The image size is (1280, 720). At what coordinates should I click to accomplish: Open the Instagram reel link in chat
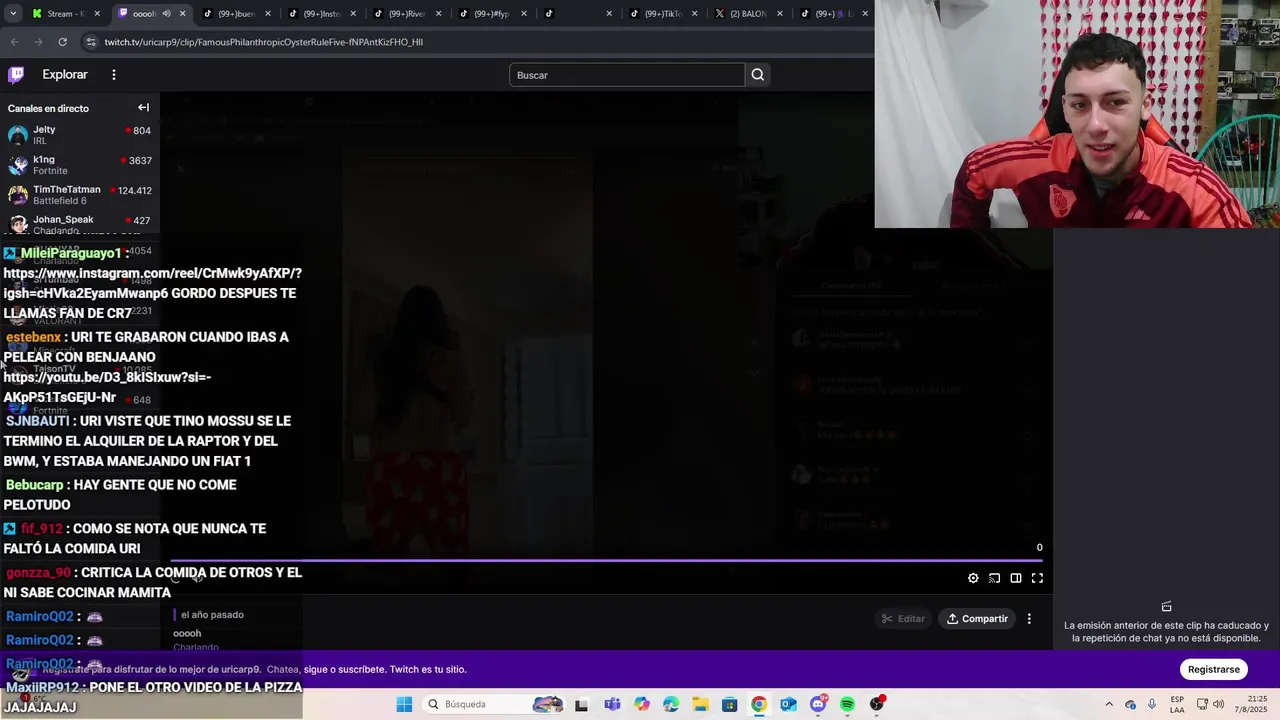coord(152,283)
